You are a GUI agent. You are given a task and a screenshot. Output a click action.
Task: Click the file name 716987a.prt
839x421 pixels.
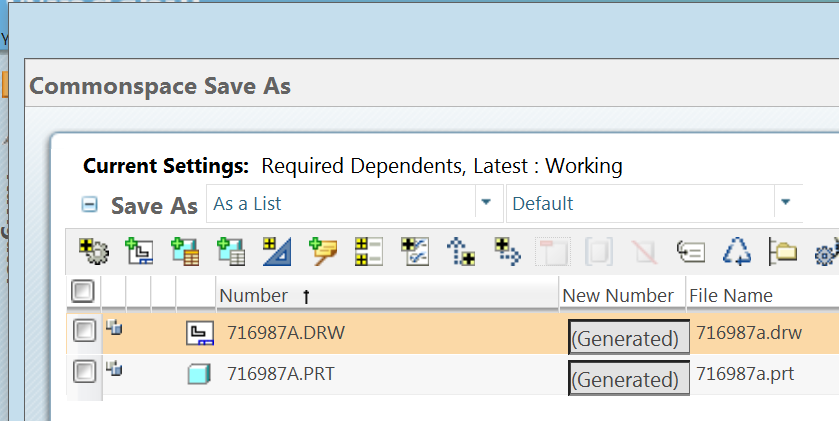745,374
